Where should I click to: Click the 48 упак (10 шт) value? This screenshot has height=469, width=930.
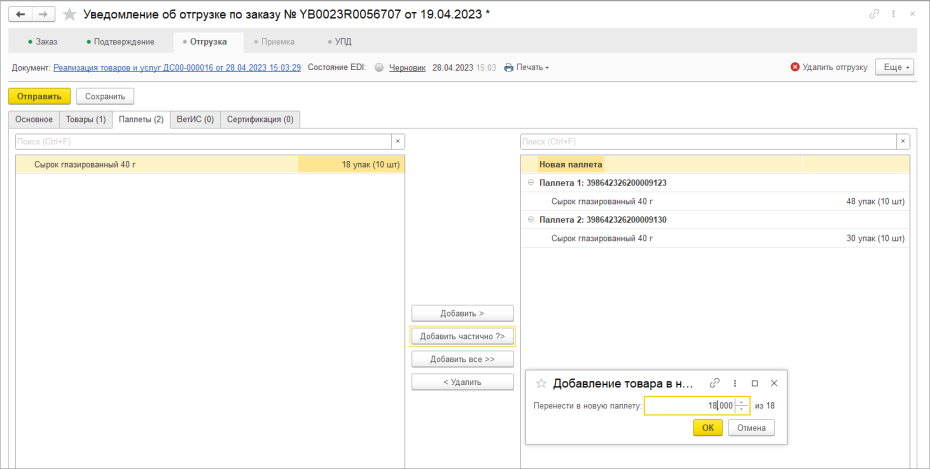tap(875, 202)
